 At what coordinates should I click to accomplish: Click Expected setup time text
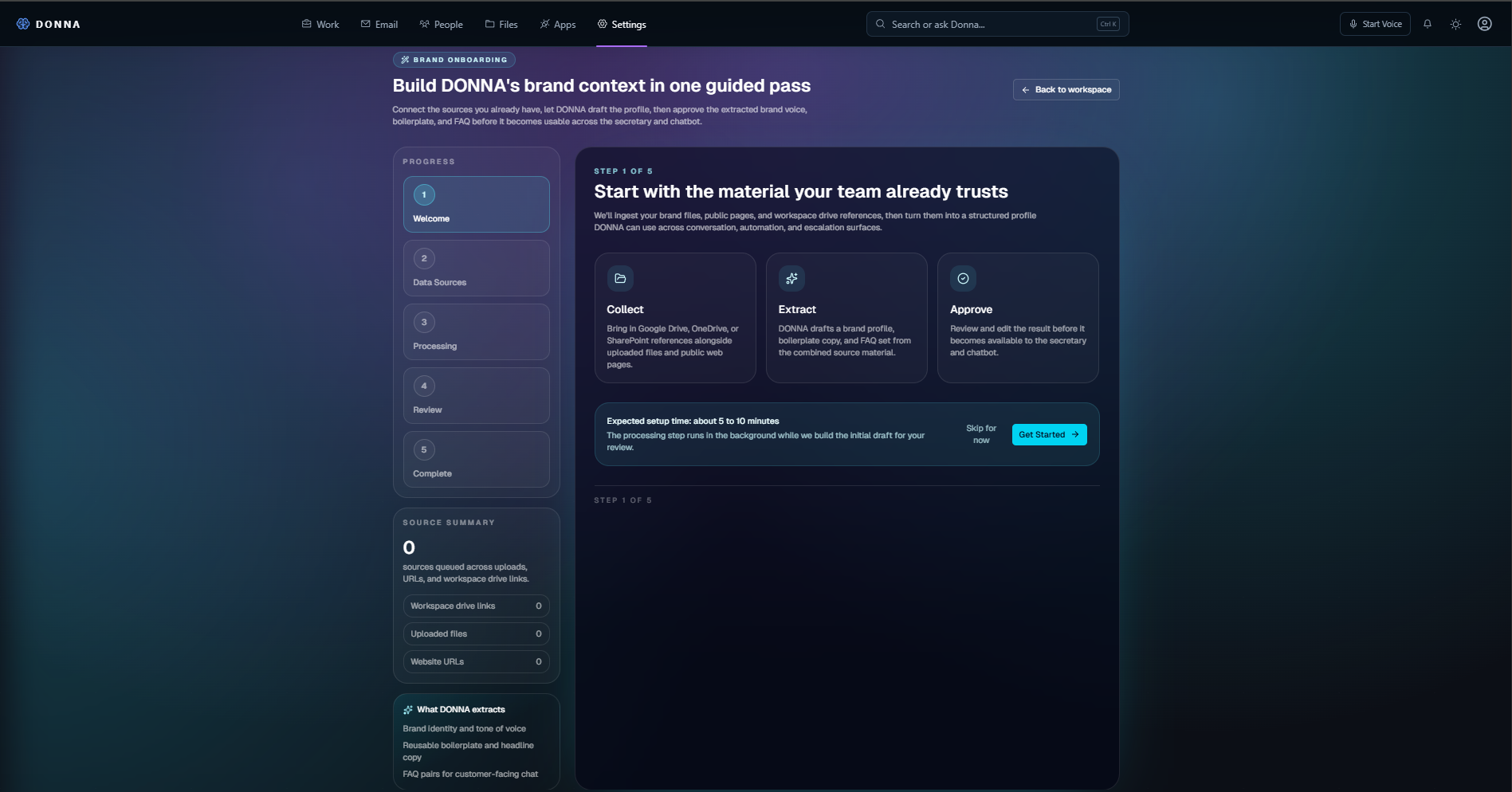tap(693, 421)
